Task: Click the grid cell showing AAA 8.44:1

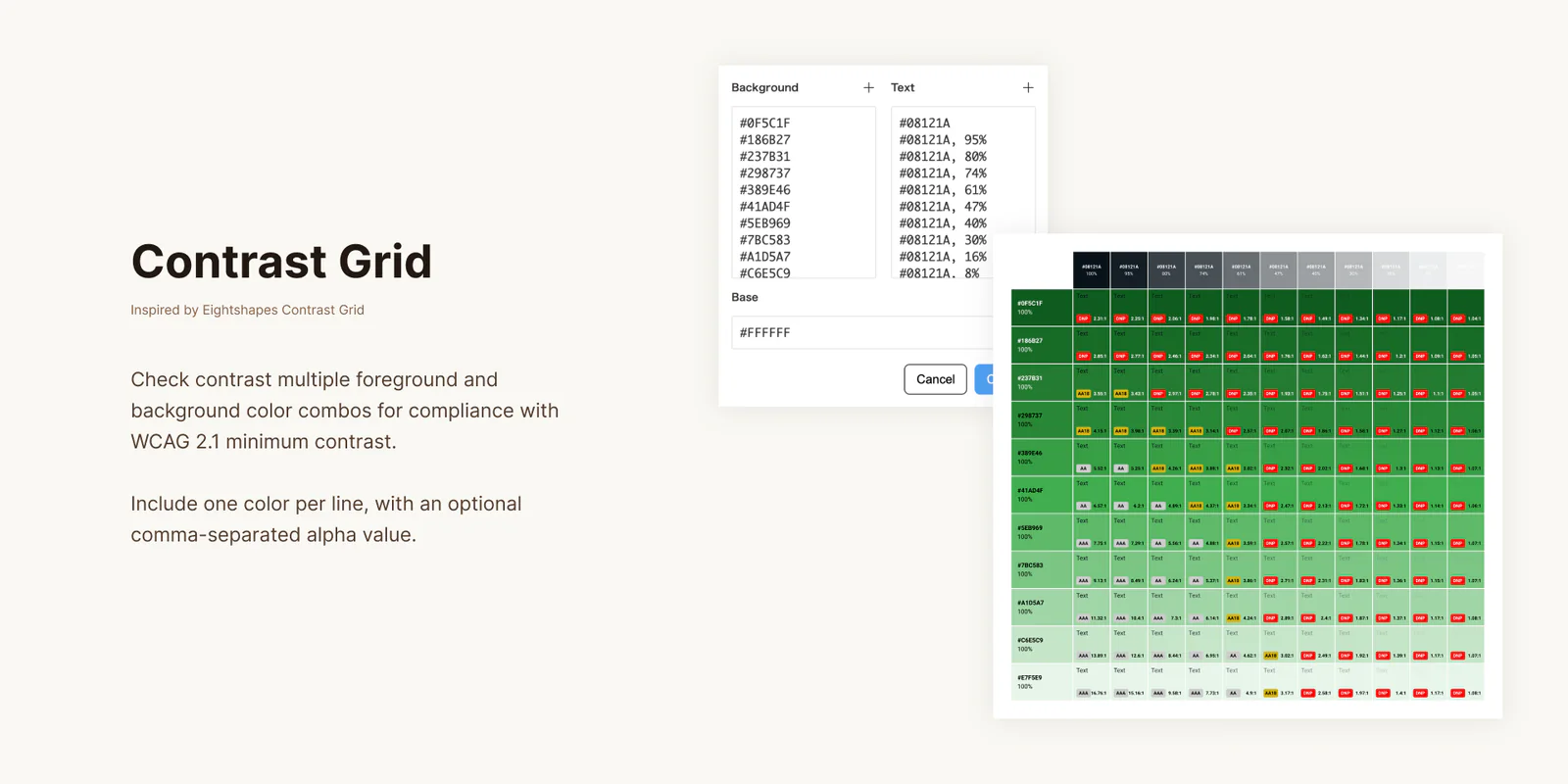Action: [x=1166, y=645]
